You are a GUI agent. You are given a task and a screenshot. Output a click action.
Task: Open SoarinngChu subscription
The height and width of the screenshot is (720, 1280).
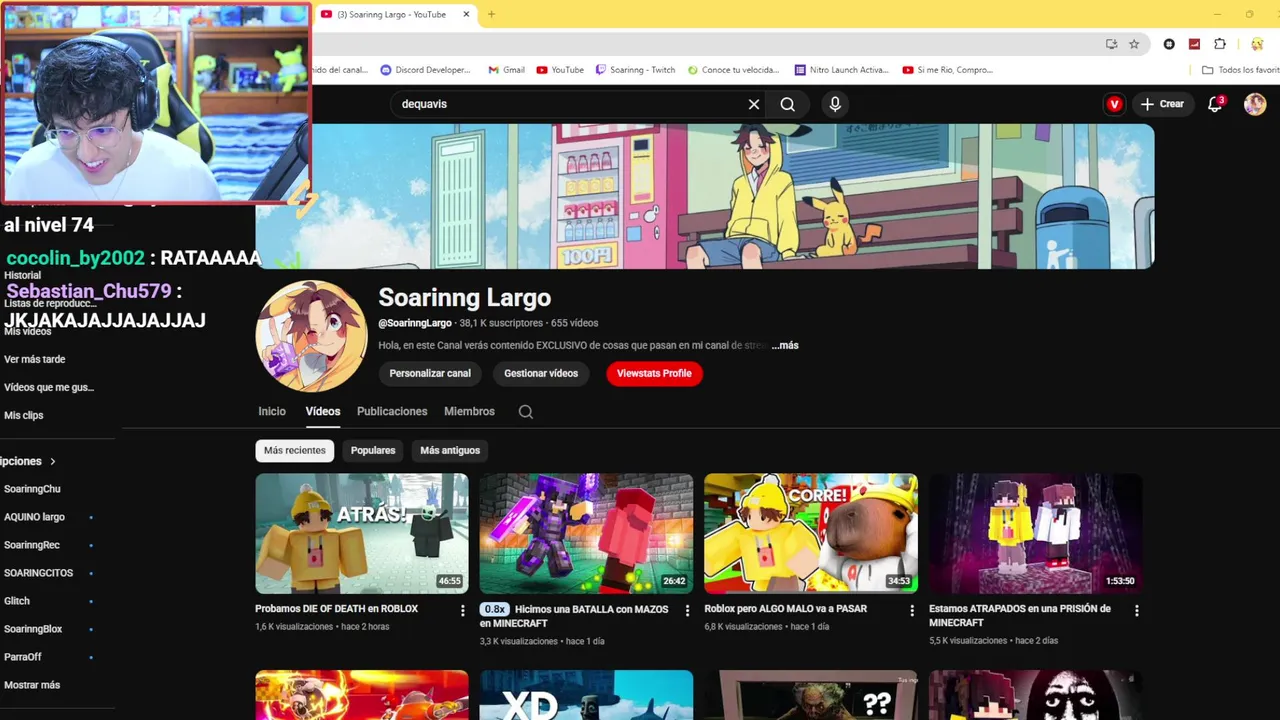click(x=32, y=489)
